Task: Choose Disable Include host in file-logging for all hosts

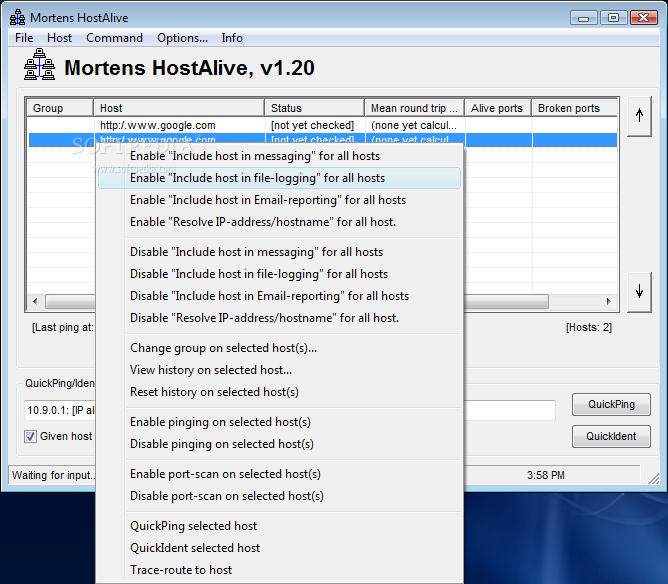Action: point(279,274)
